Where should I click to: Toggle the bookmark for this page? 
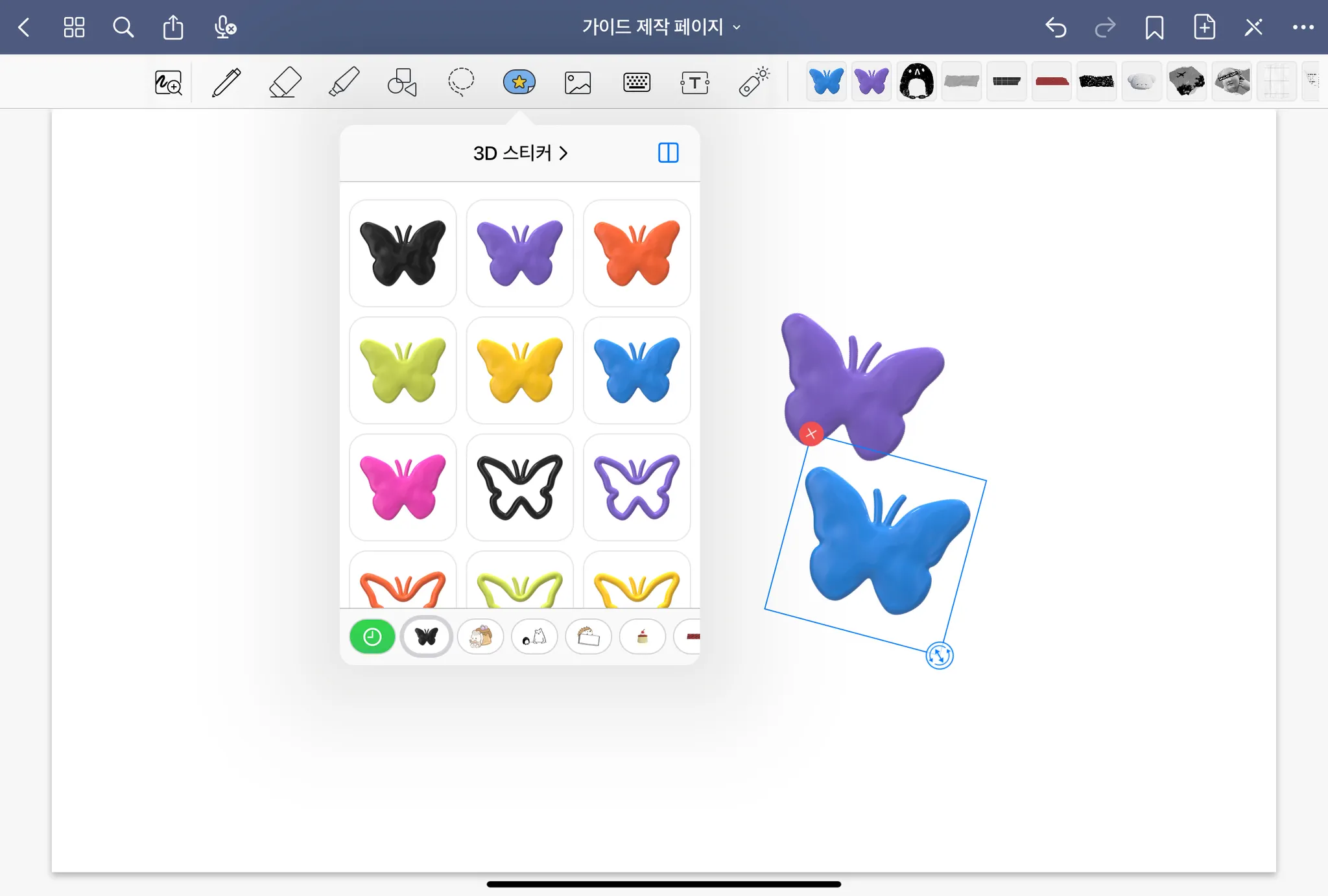coord(1154,27)
